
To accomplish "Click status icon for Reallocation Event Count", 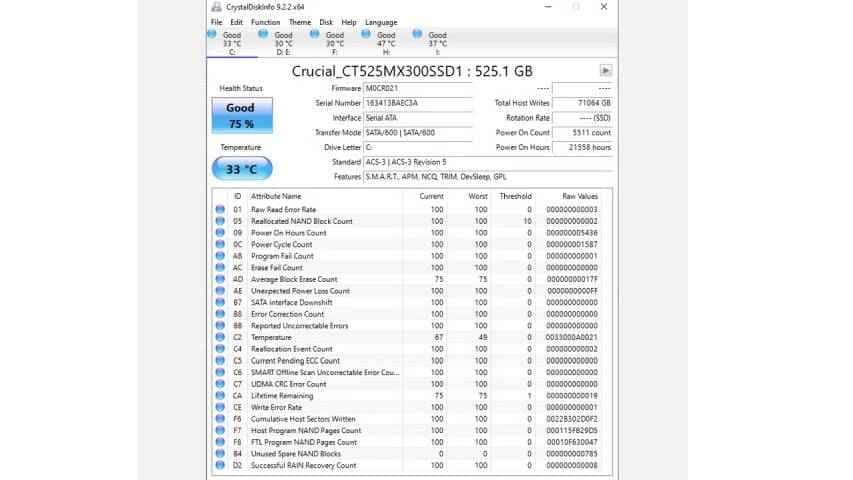I will (x=220, y=349).
